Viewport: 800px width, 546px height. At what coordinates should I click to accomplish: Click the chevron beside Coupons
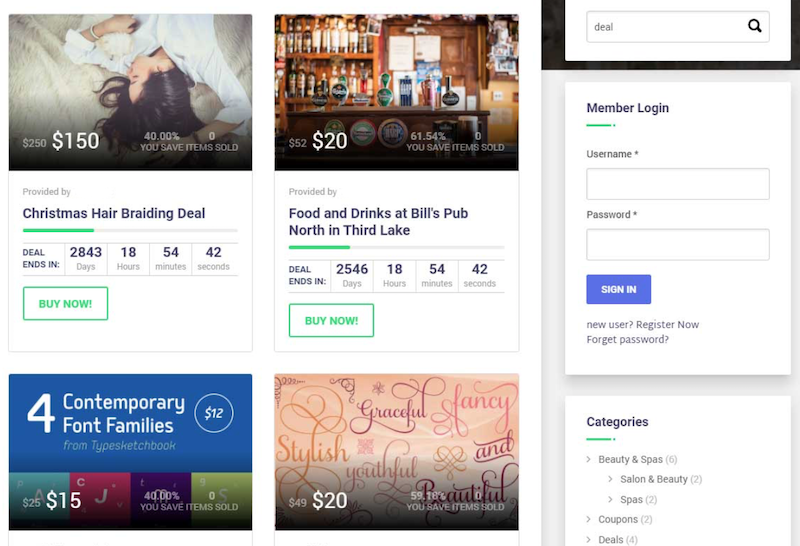589,520
